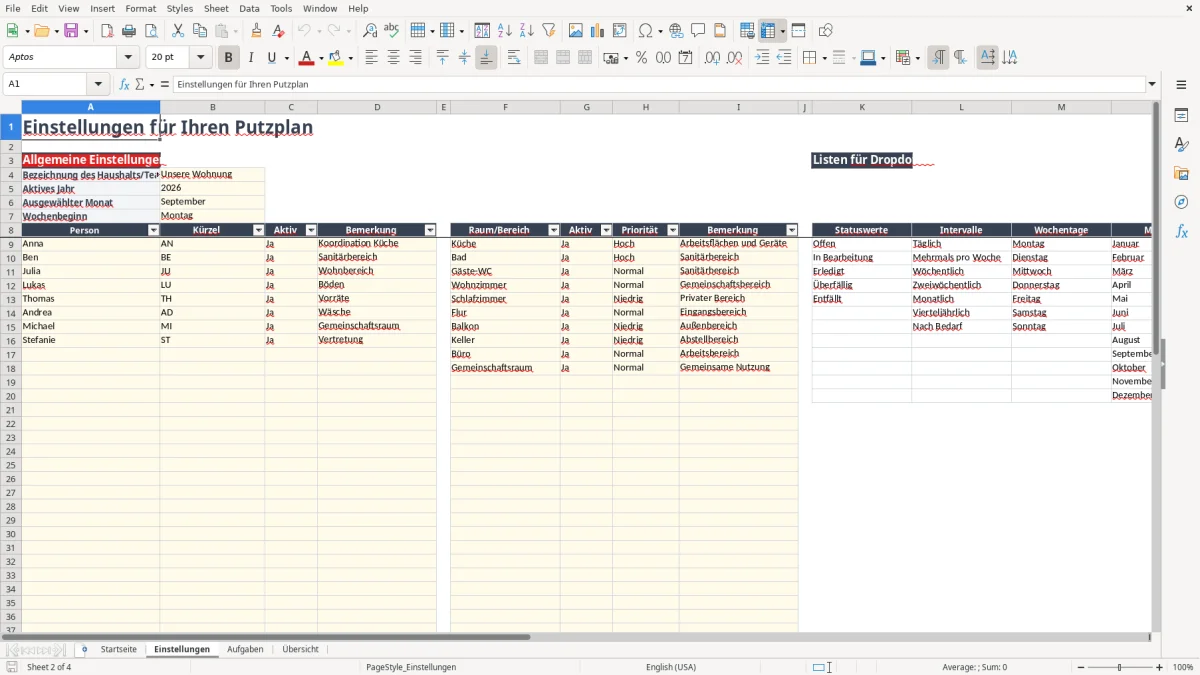This screenshot has width=1200, height=675.
Task: Click column header D
Action: pos(377,107)
